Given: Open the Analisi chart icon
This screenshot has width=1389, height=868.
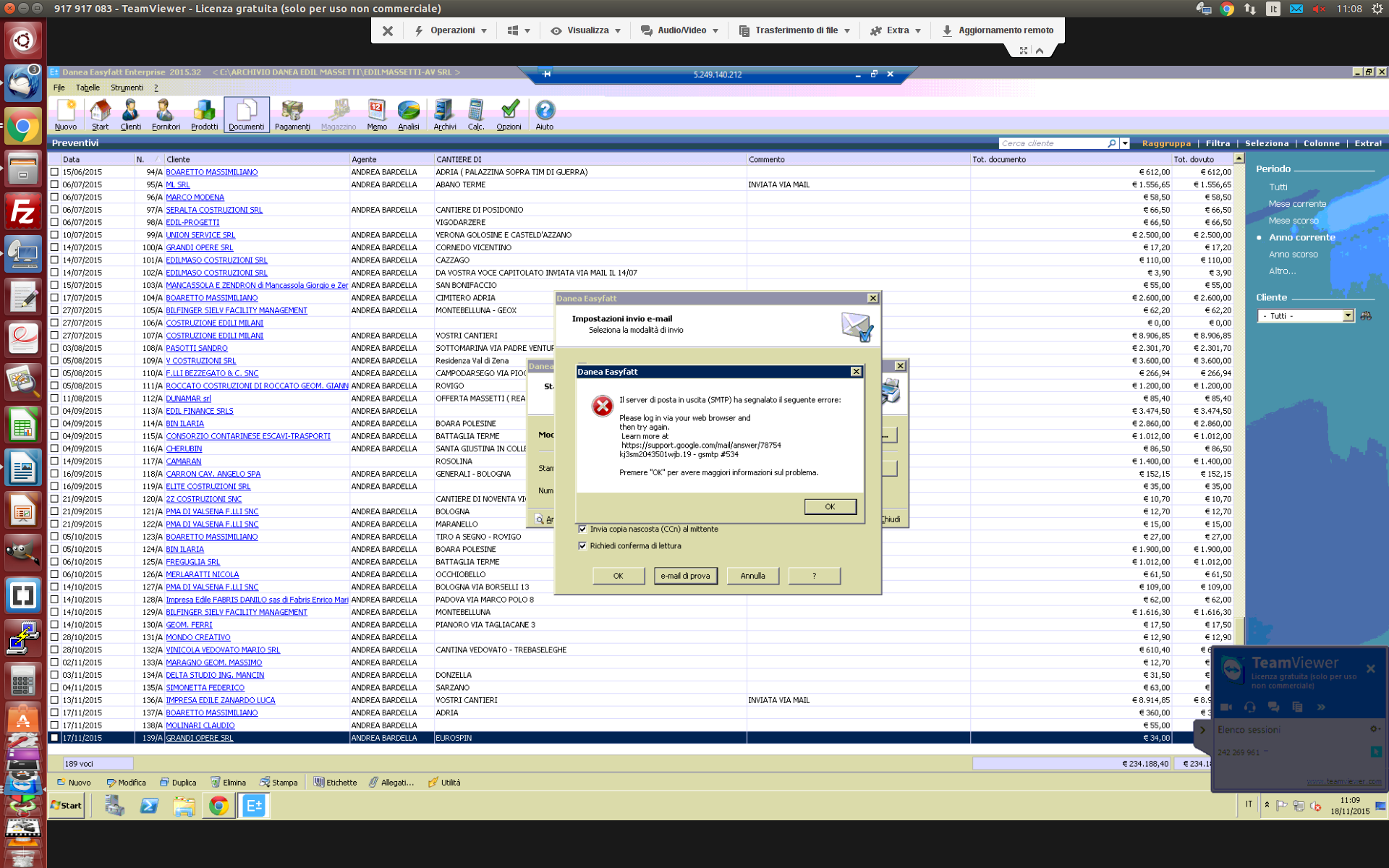Looking at the screenshot, I should (409, 115).
